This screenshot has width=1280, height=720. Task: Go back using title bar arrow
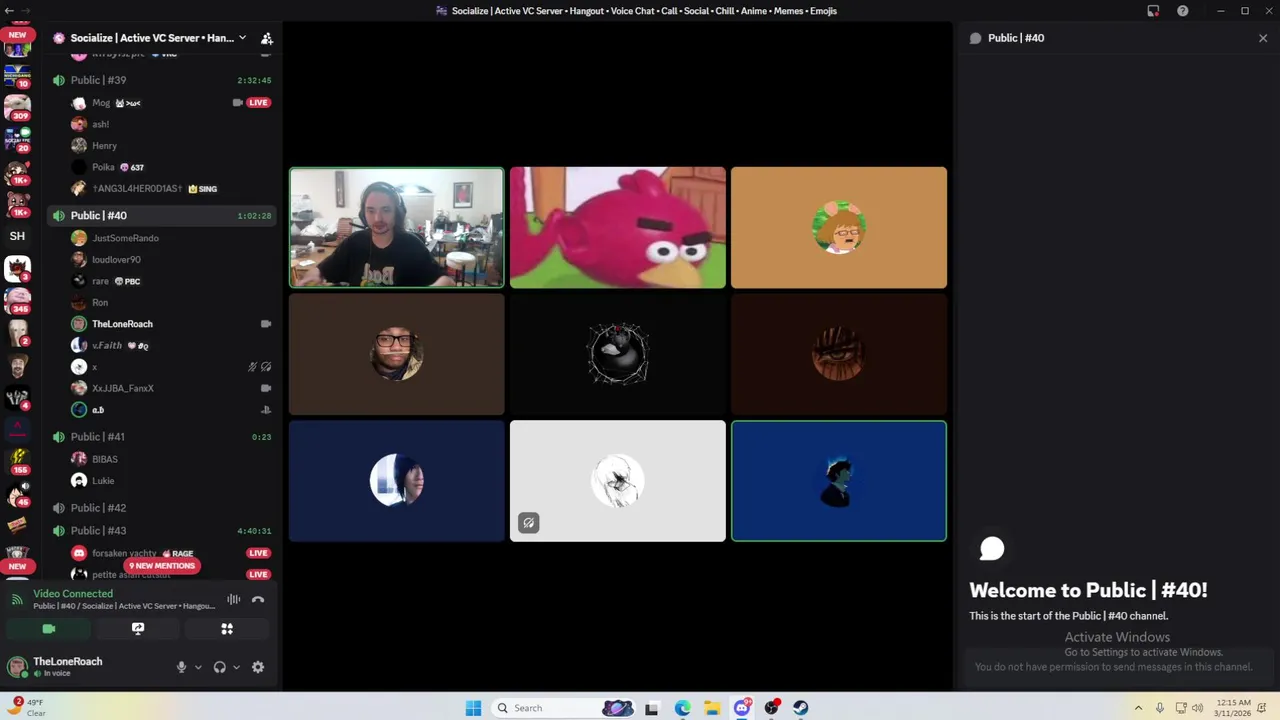pos(8,11)
